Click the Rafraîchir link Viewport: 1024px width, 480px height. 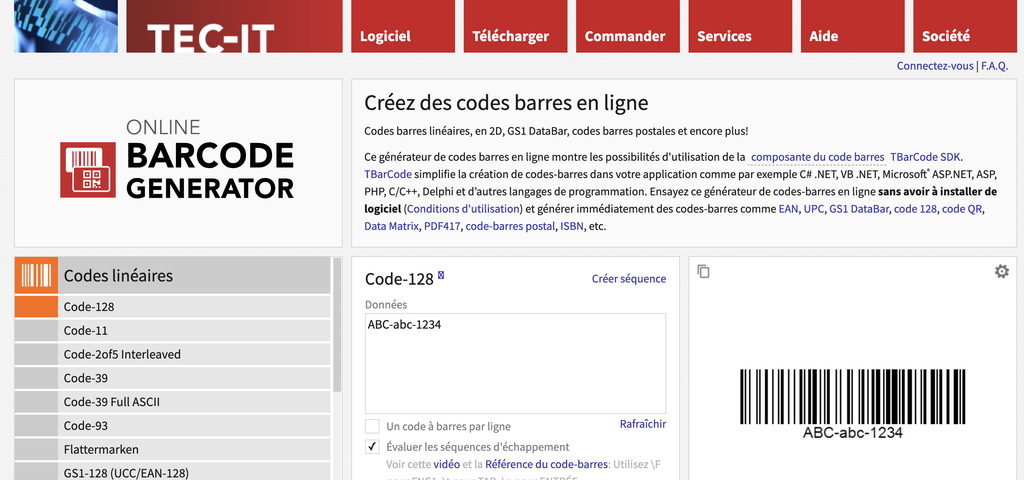[x=643, y=424]
